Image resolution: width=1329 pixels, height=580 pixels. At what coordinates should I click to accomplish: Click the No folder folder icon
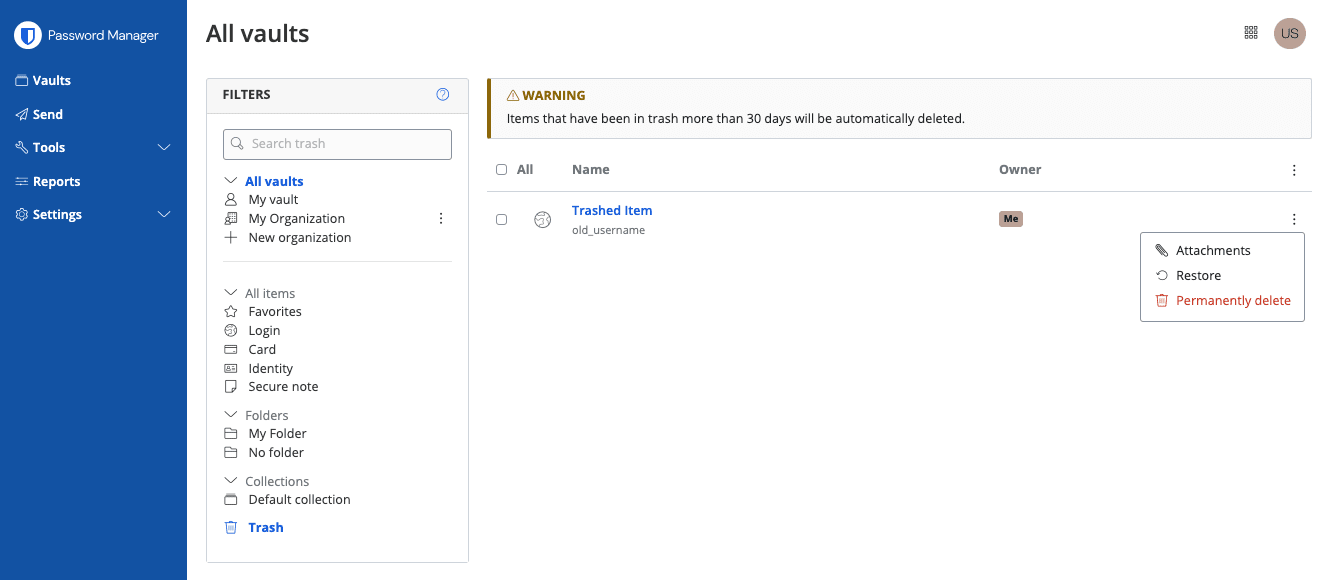(x=230, y=452)
